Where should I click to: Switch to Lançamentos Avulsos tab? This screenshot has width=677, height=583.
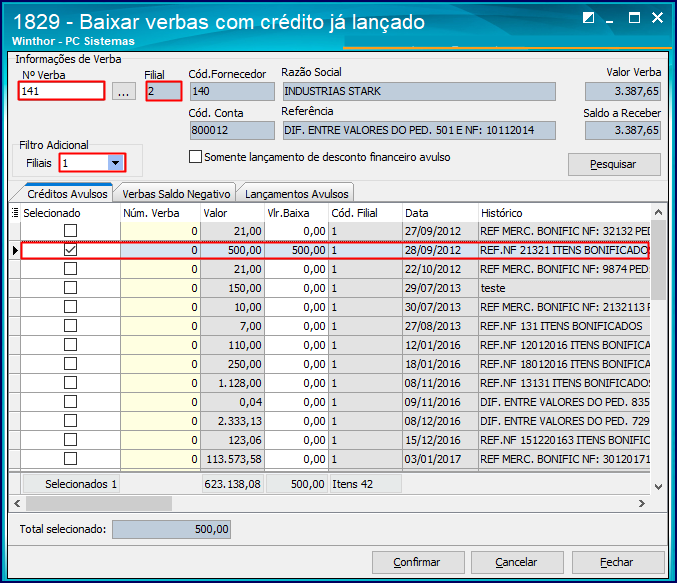click(x=296, y=194)
